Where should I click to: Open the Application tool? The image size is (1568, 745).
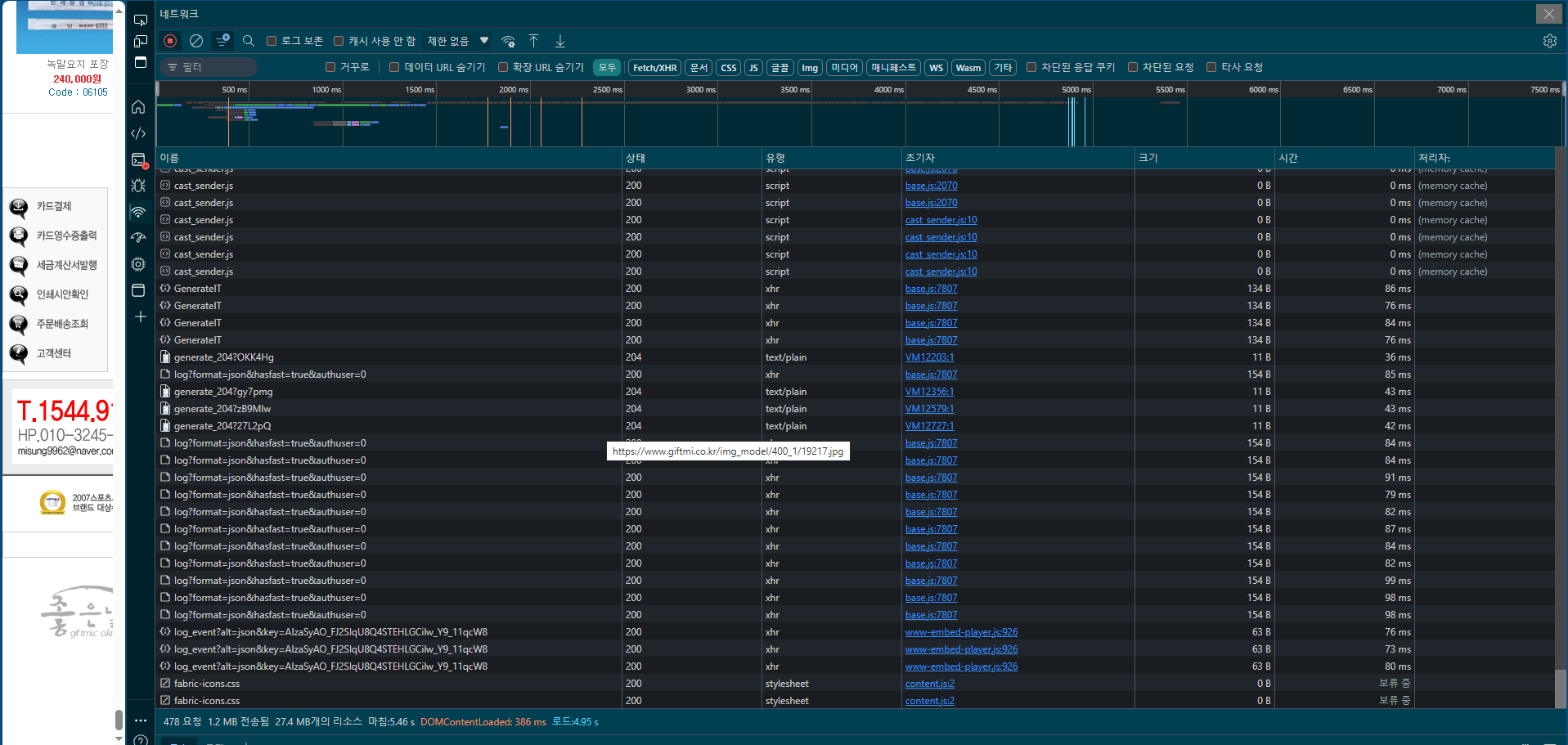coord(139,290)
